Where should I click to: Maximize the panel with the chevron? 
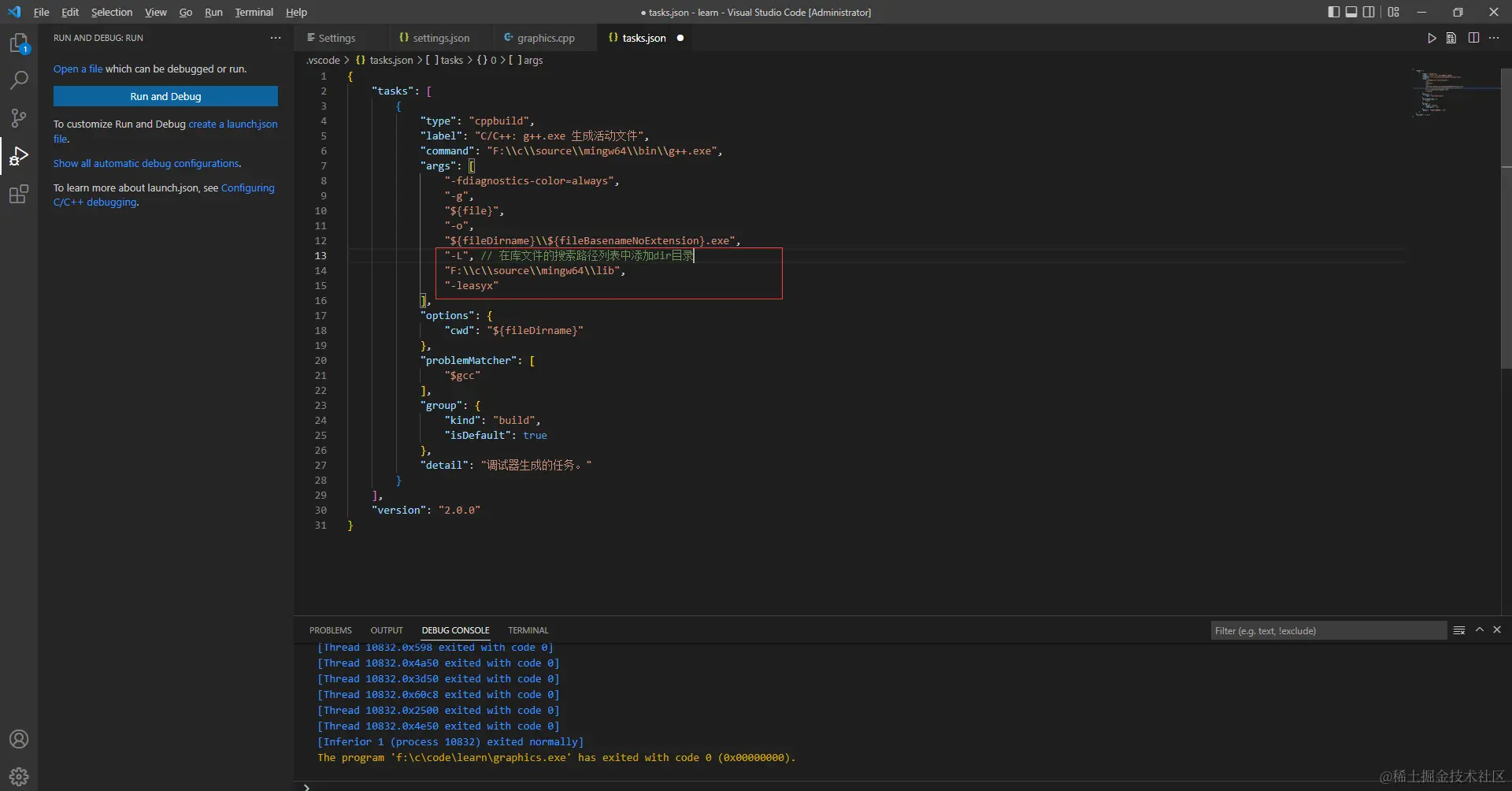pyautogui.click(x=1479, y=630)
